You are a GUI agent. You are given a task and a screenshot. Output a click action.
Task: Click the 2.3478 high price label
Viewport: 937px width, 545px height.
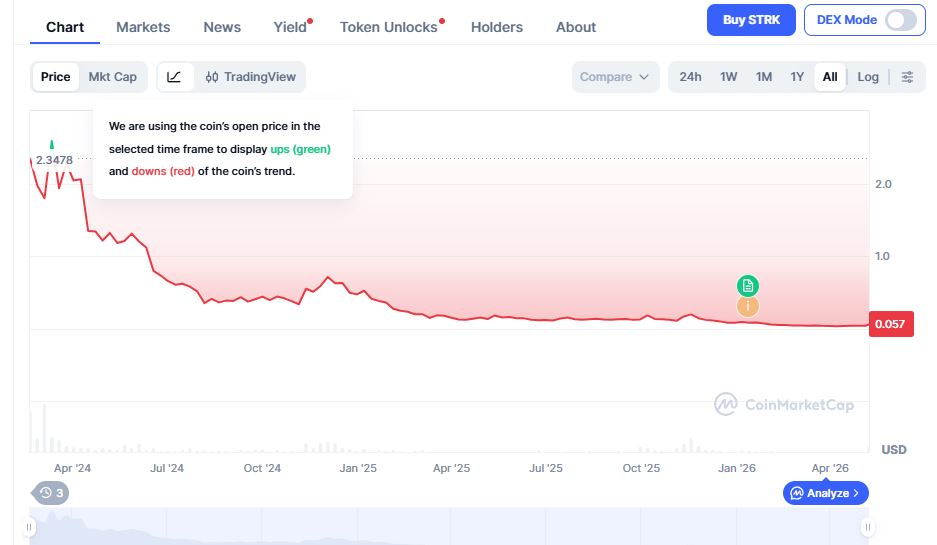point(54,160)
